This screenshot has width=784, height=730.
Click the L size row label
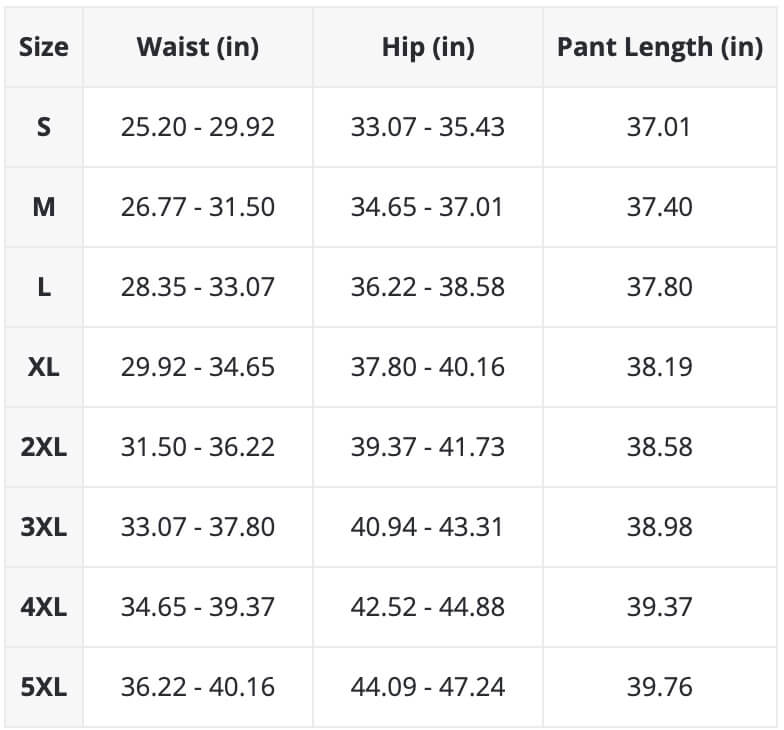click(x=44, y=287)
